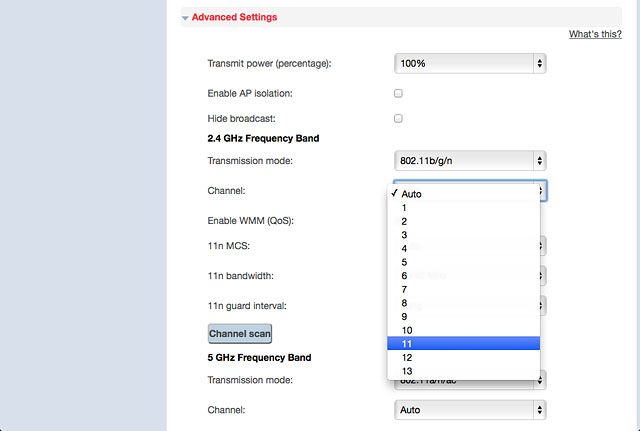Select channel 9 from the channel list
This screenshot has width=640, height=431.
click(463, 317)
